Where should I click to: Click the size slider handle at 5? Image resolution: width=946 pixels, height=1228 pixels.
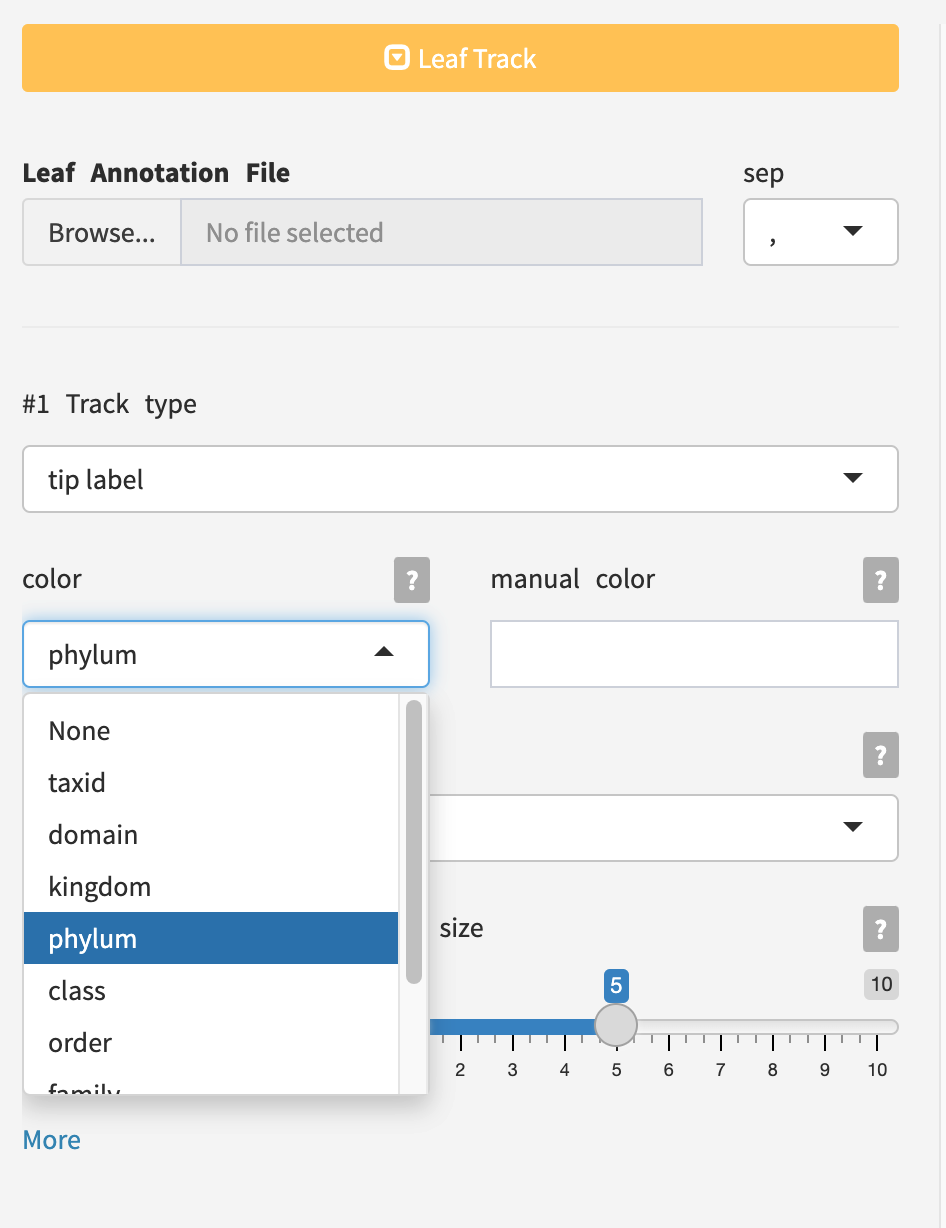tap(616, 1024)
